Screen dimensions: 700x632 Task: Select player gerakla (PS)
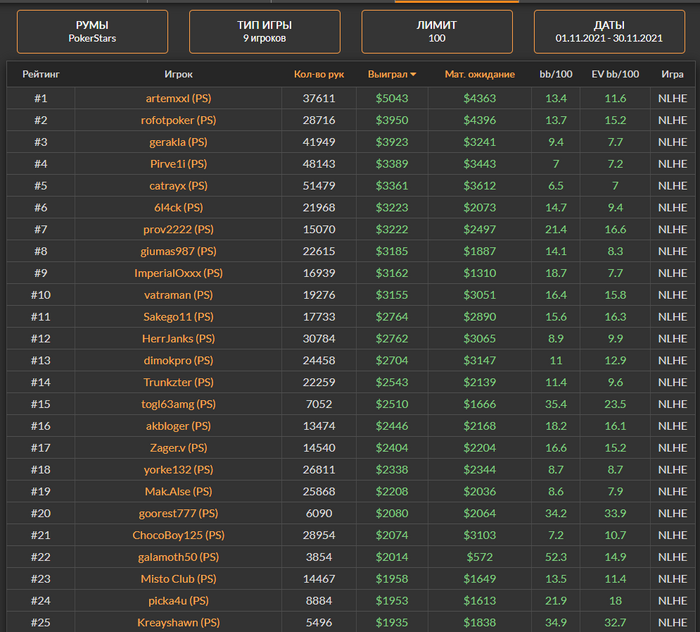click(x=178, y=142)
